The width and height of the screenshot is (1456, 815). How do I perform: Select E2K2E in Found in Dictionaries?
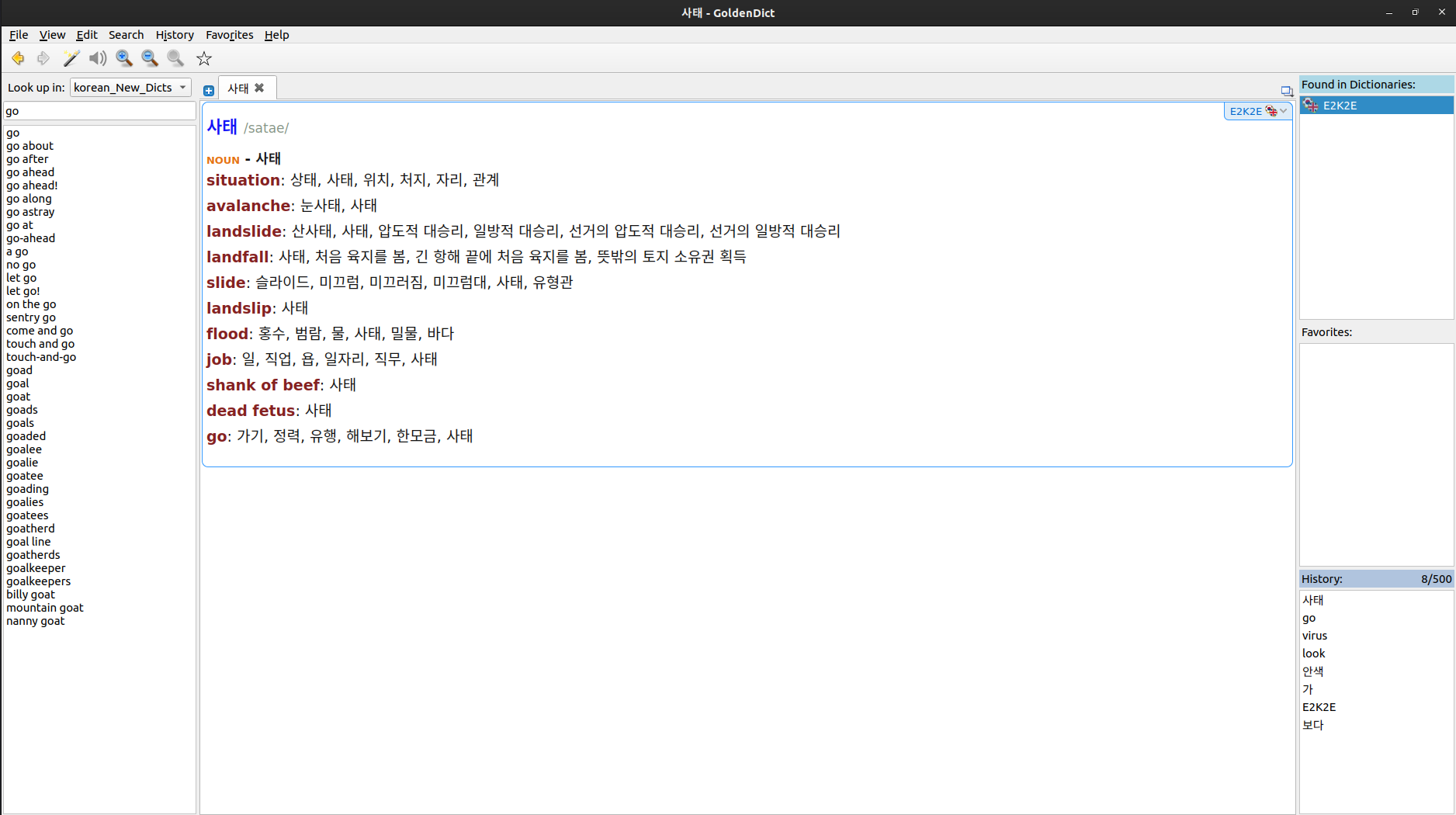(1340, 106)
